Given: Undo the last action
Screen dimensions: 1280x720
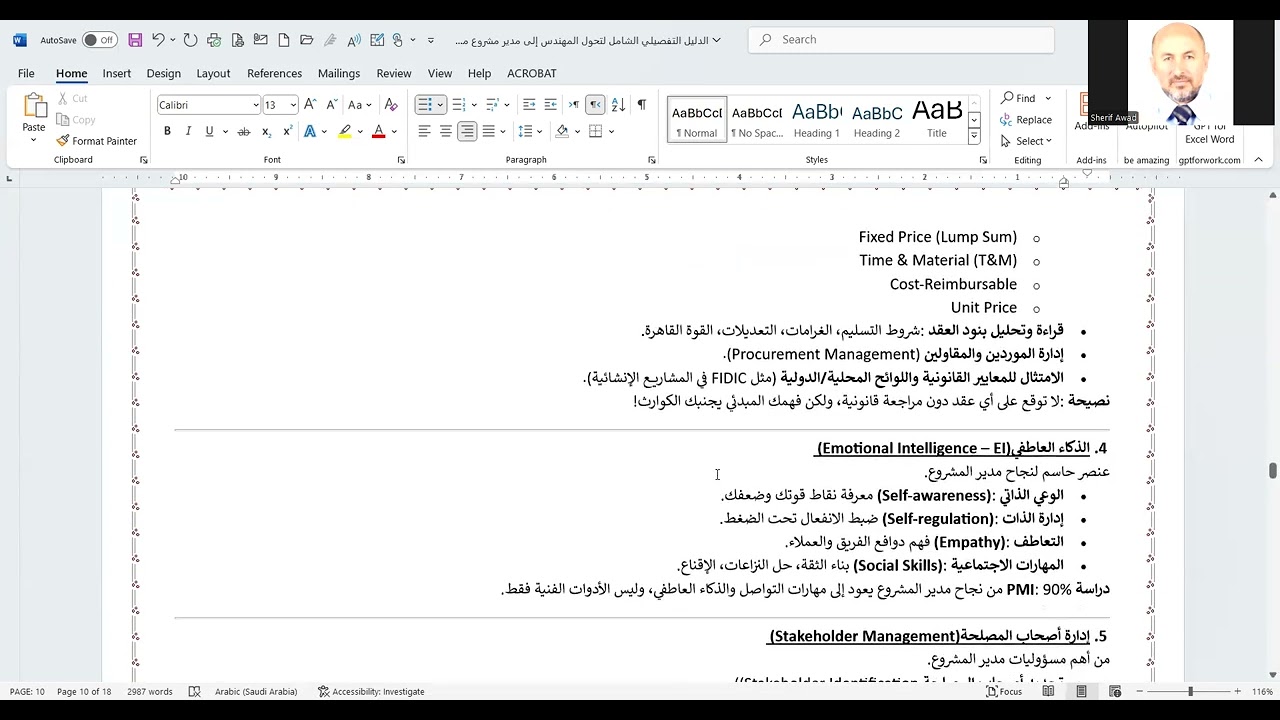Looking at the screenshot, I should click(159, 40).
